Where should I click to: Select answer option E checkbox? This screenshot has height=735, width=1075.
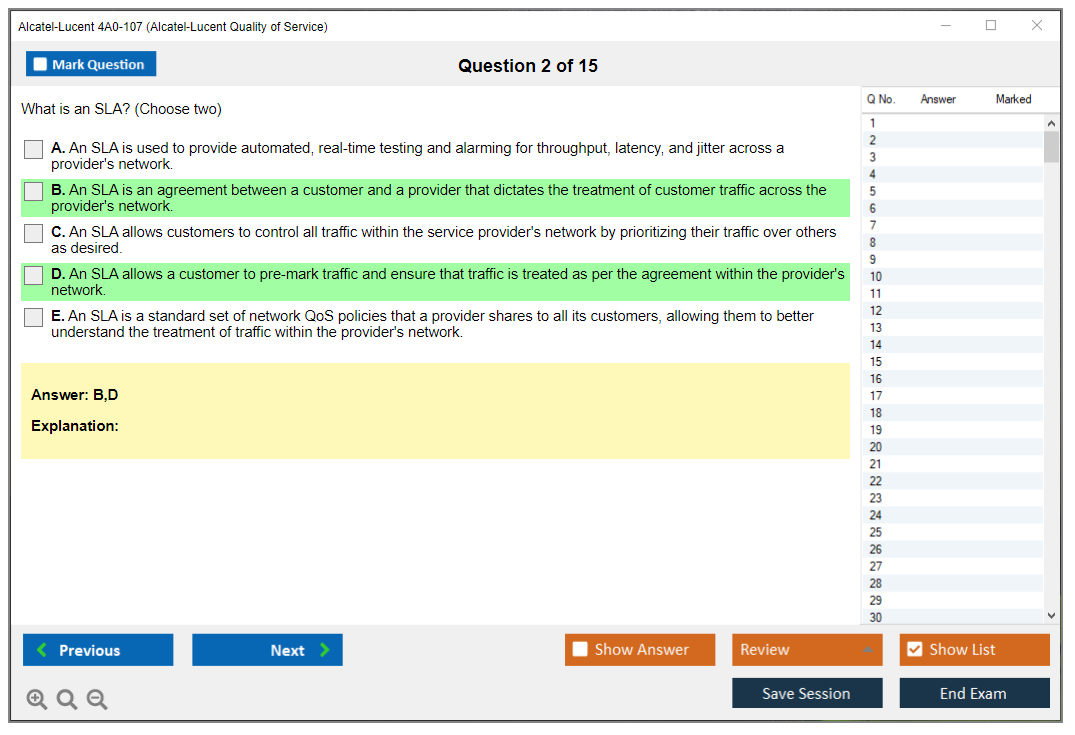[x=34, y=317]
